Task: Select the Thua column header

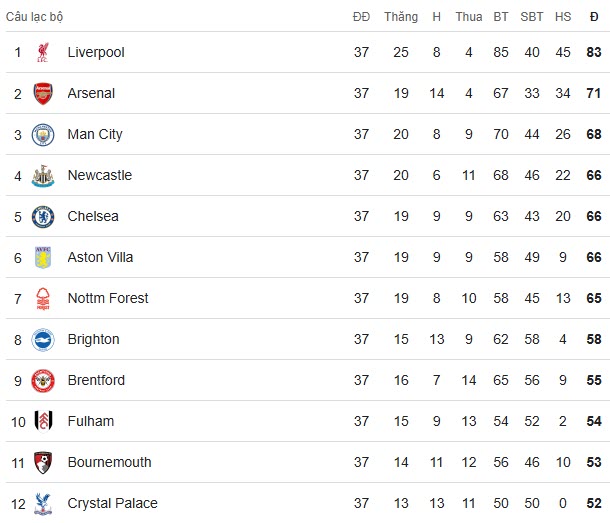Action: [x=469, y=17]
